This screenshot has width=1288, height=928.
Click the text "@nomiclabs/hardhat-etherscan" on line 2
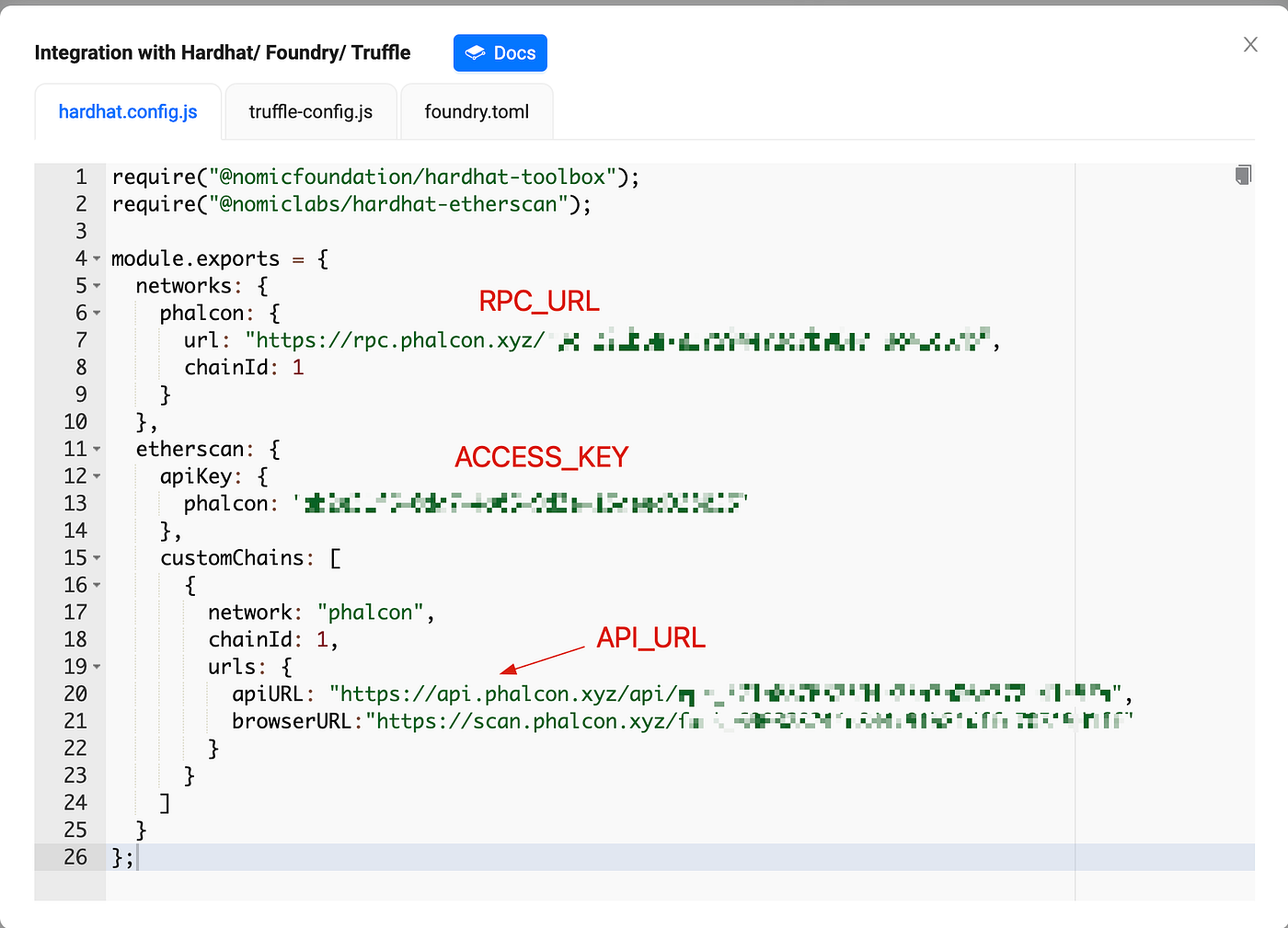click(394, 204)
